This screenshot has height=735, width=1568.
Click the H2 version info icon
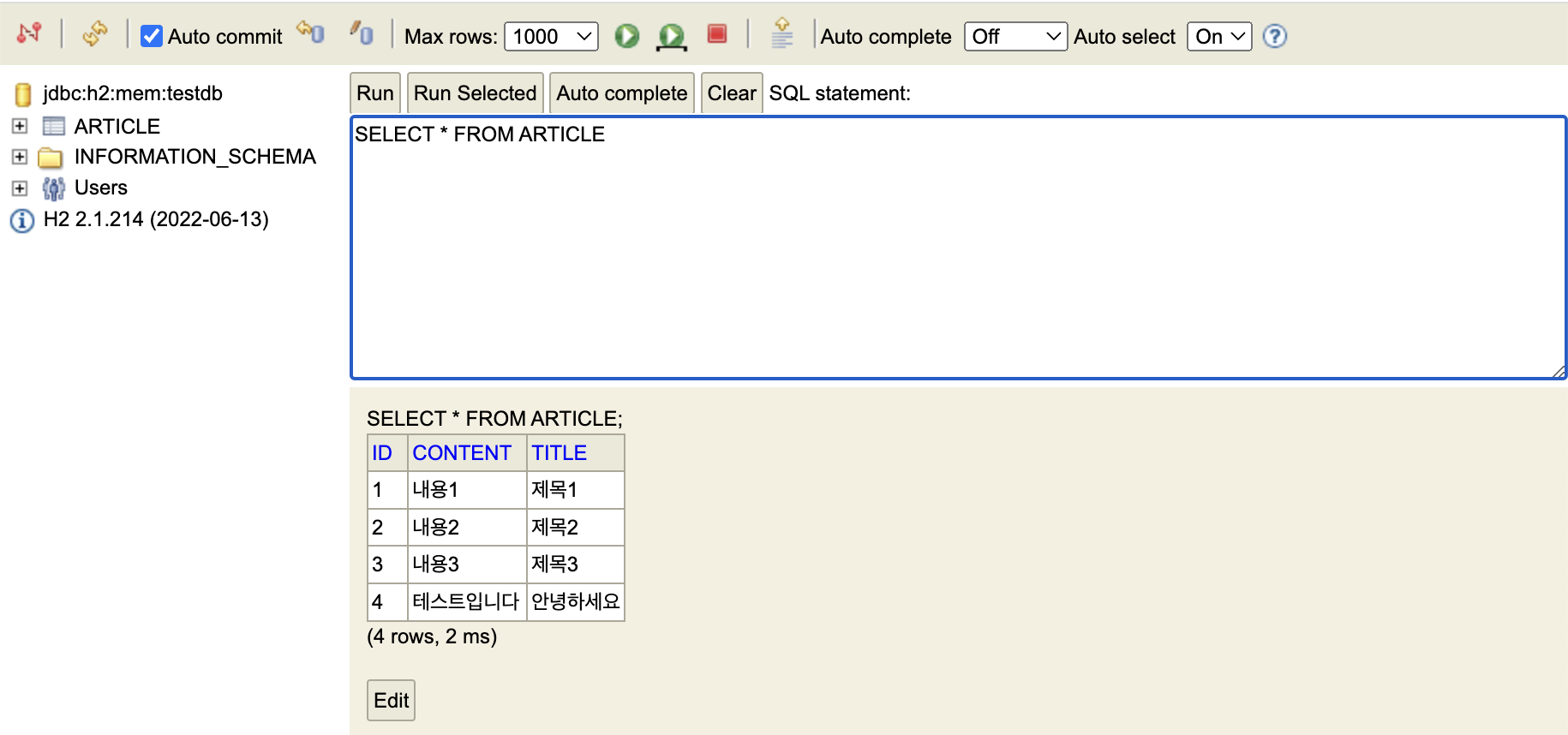tap(21, 221)
